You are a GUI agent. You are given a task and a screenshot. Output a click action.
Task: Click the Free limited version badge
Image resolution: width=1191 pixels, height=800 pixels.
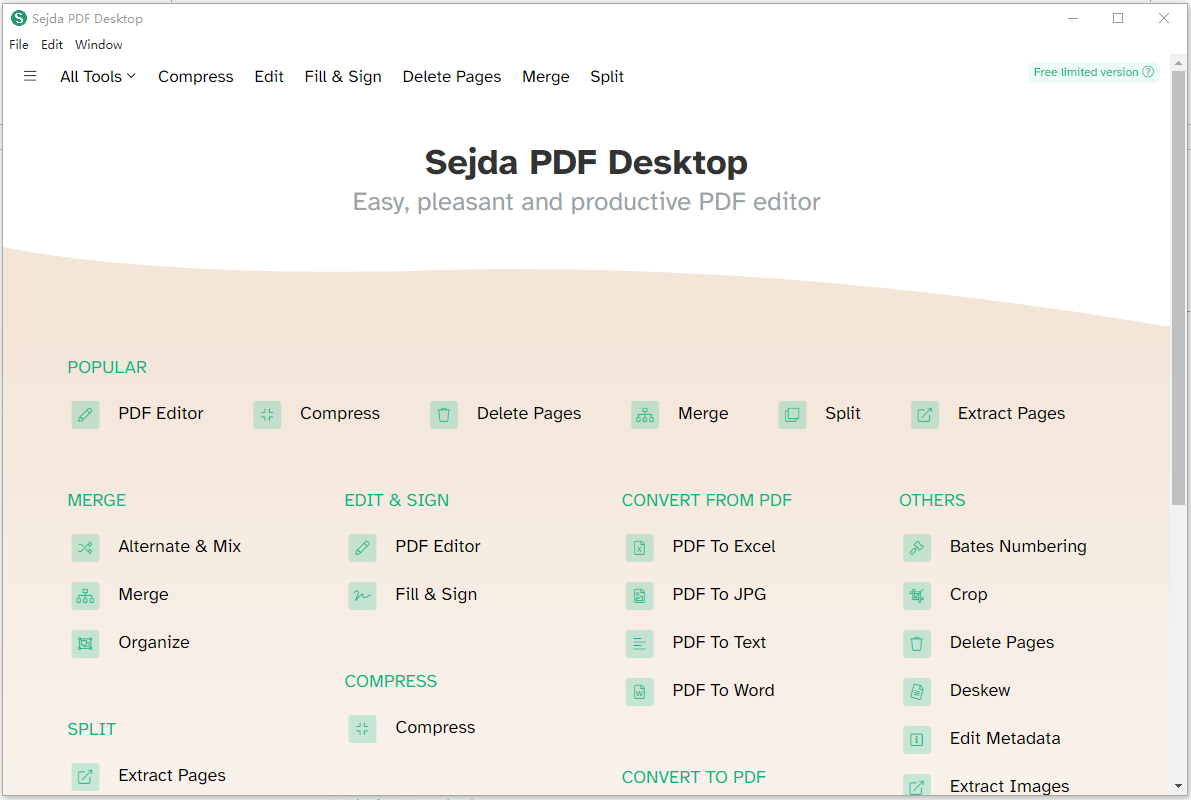(x=1093, y=72)
